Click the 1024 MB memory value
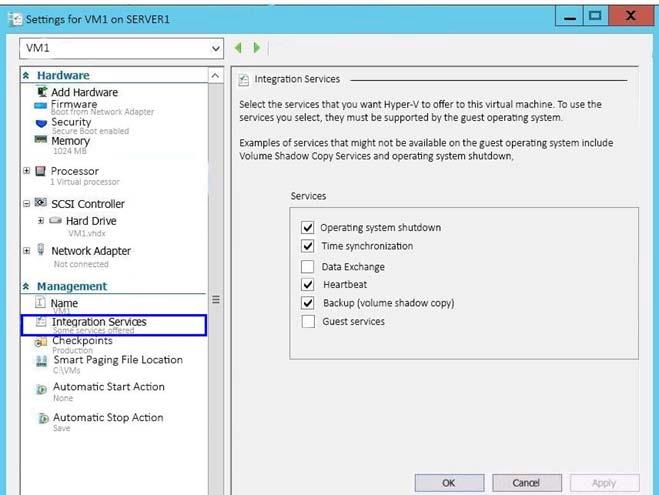The width and height of the screenshot is (659, 495). (69, 151)
